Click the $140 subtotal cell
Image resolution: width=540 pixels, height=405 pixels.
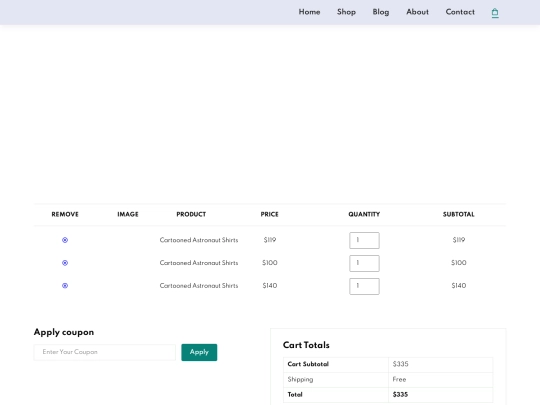(459, 285)
